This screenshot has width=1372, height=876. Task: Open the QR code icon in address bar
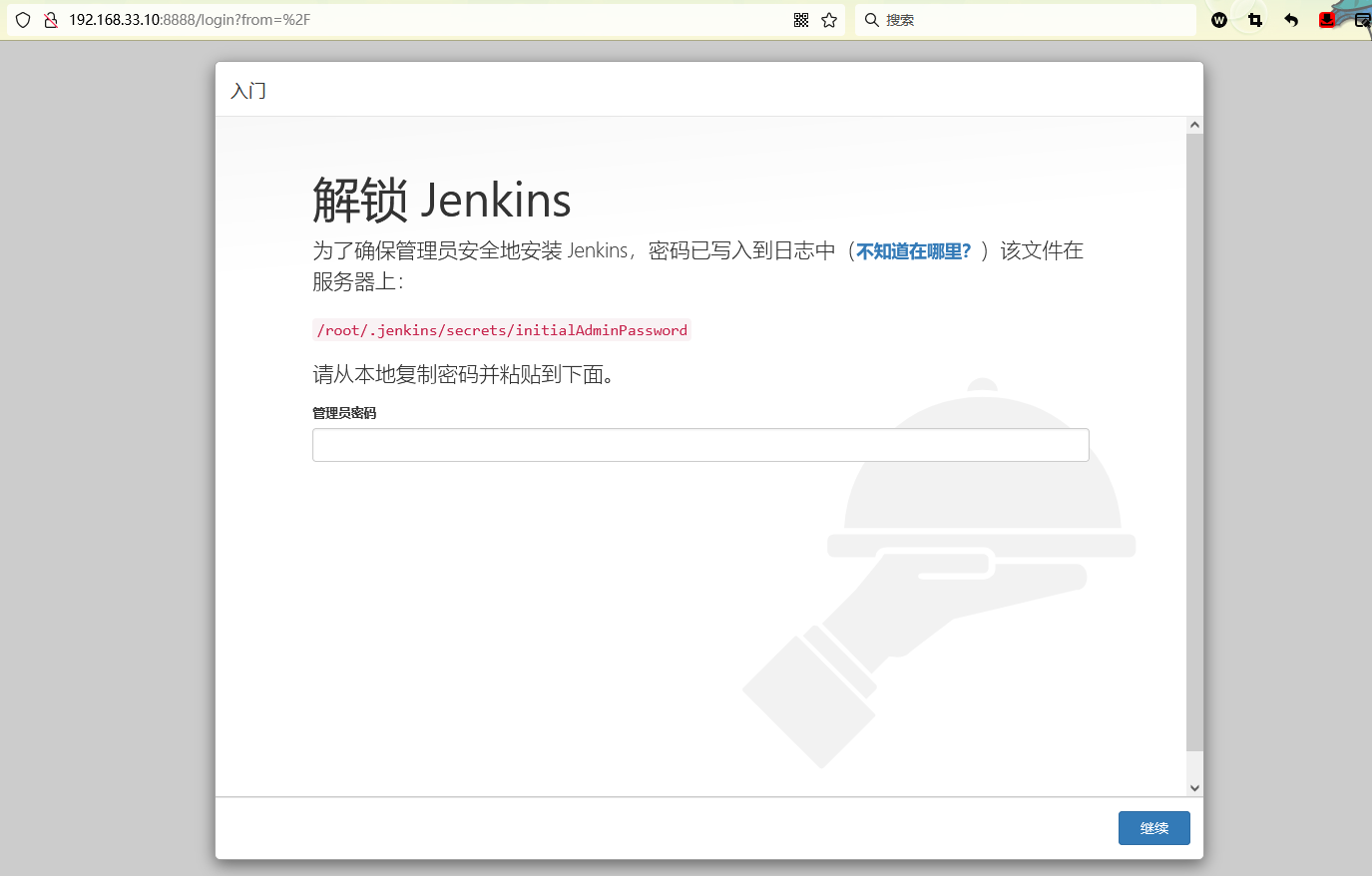tap(800, 20)
